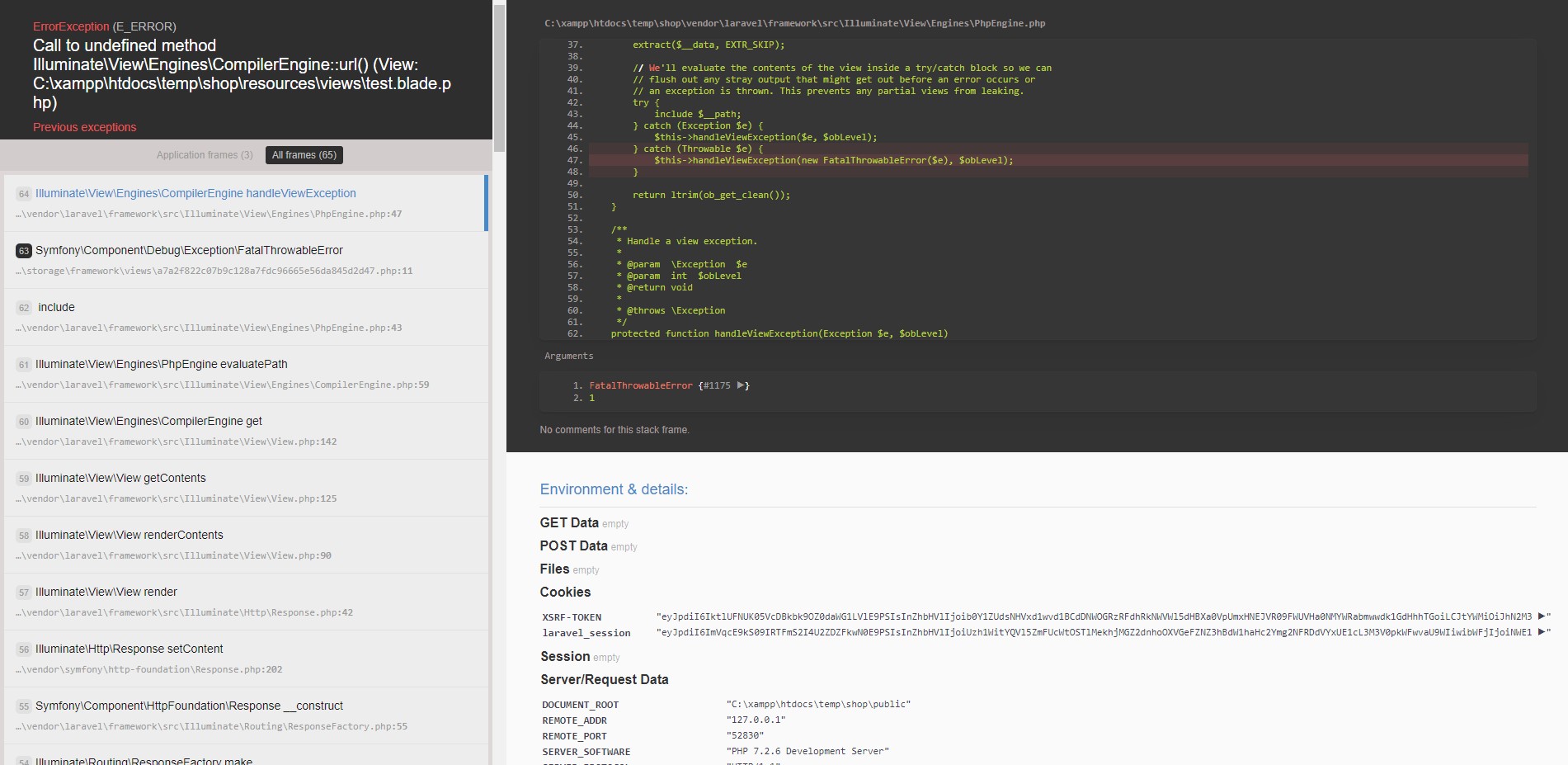Click the 'Call to undefined method' error message
This screenshot has height=765, width=1568.
point(242,73)
